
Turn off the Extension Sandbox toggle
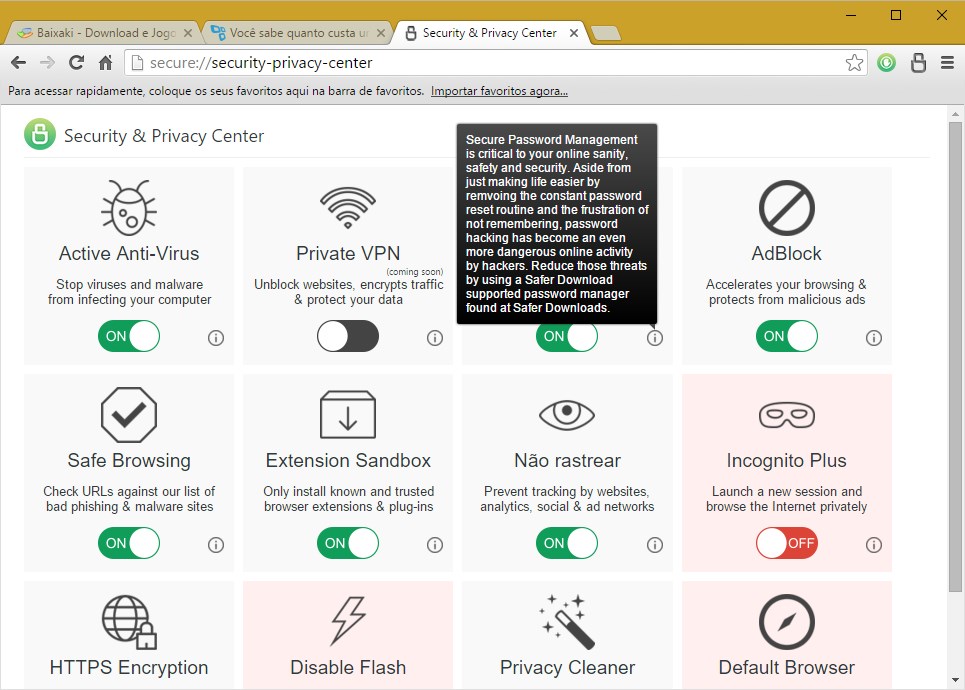point(348,543)
